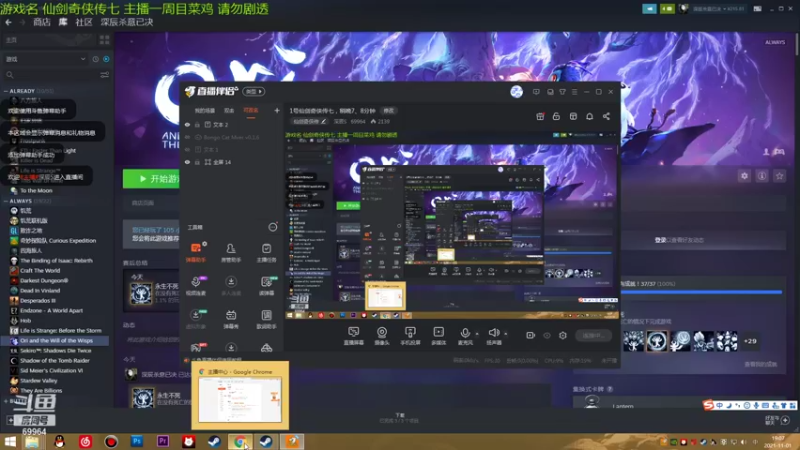Add 多媒体 multimedia source

point(438,336)
